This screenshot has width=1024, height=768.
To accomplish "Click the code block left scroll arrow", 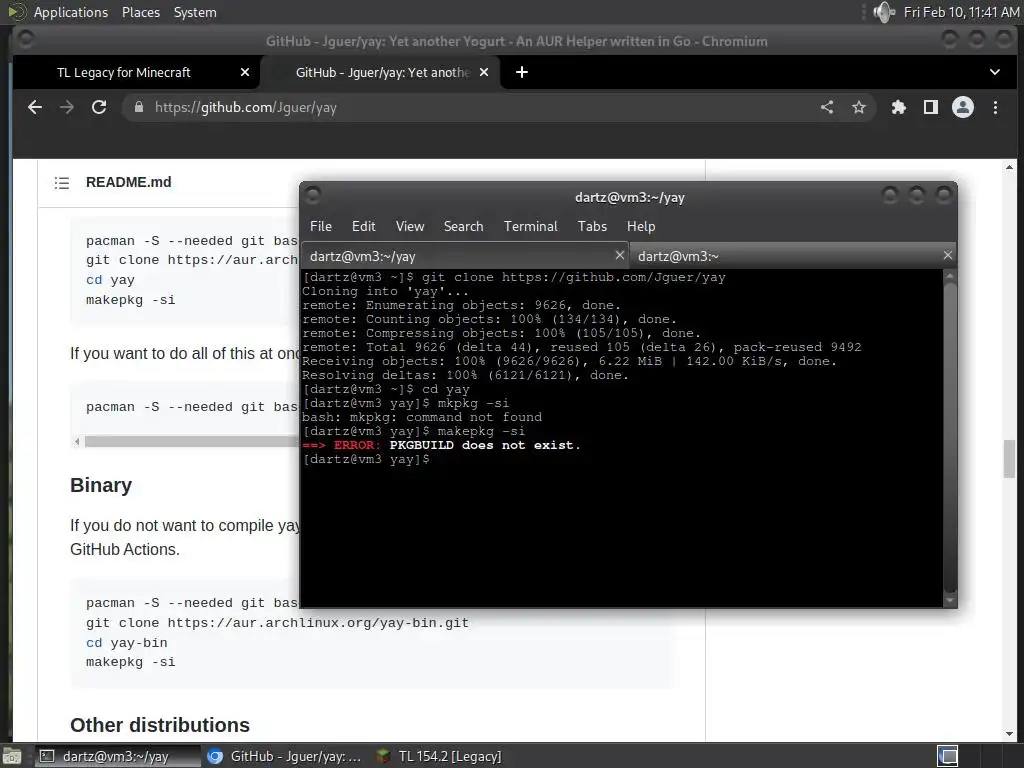I will pyautogui.click(x=77, y=441).
